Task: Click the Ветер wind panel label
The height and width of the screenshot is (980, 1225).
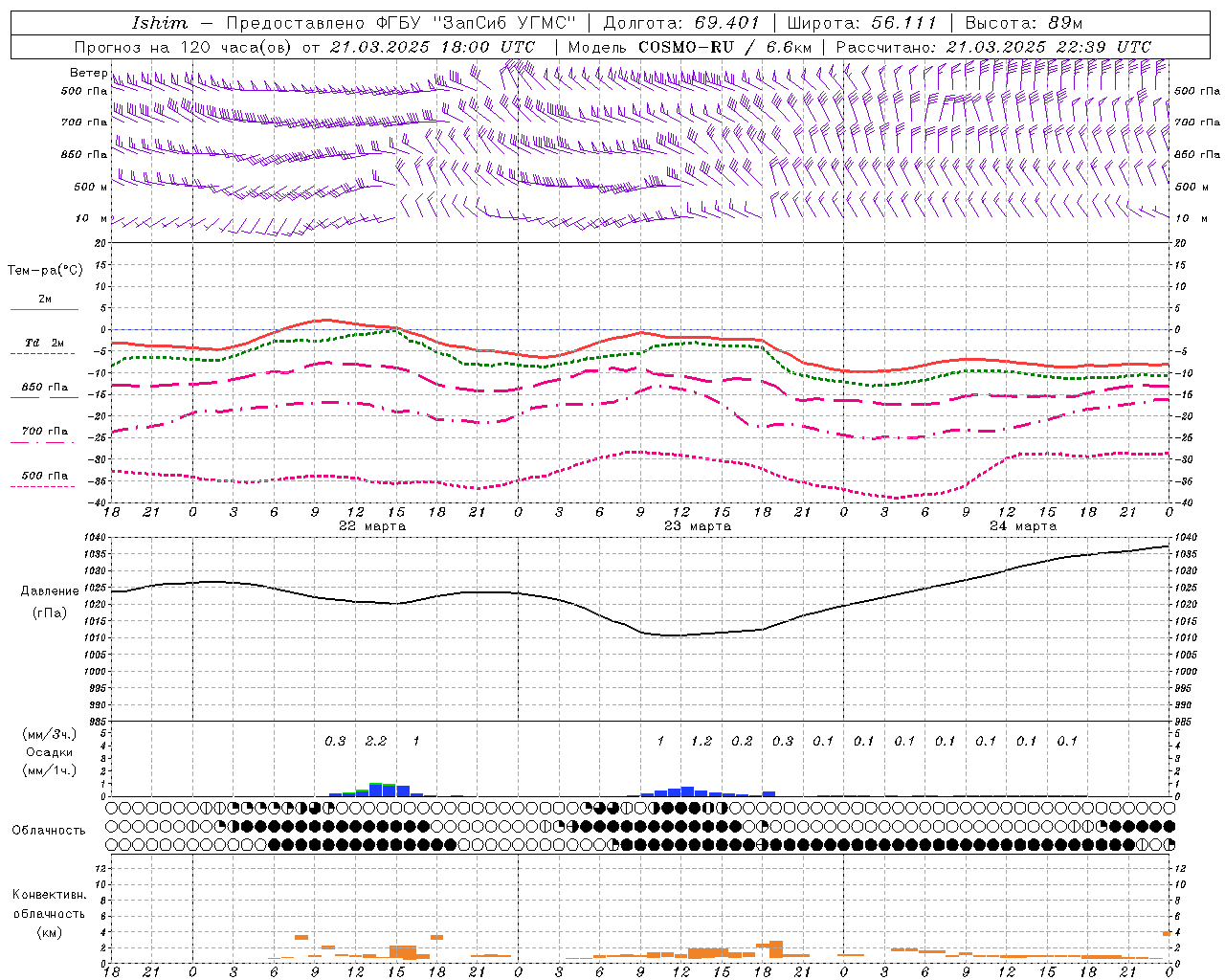Action: 88,73
